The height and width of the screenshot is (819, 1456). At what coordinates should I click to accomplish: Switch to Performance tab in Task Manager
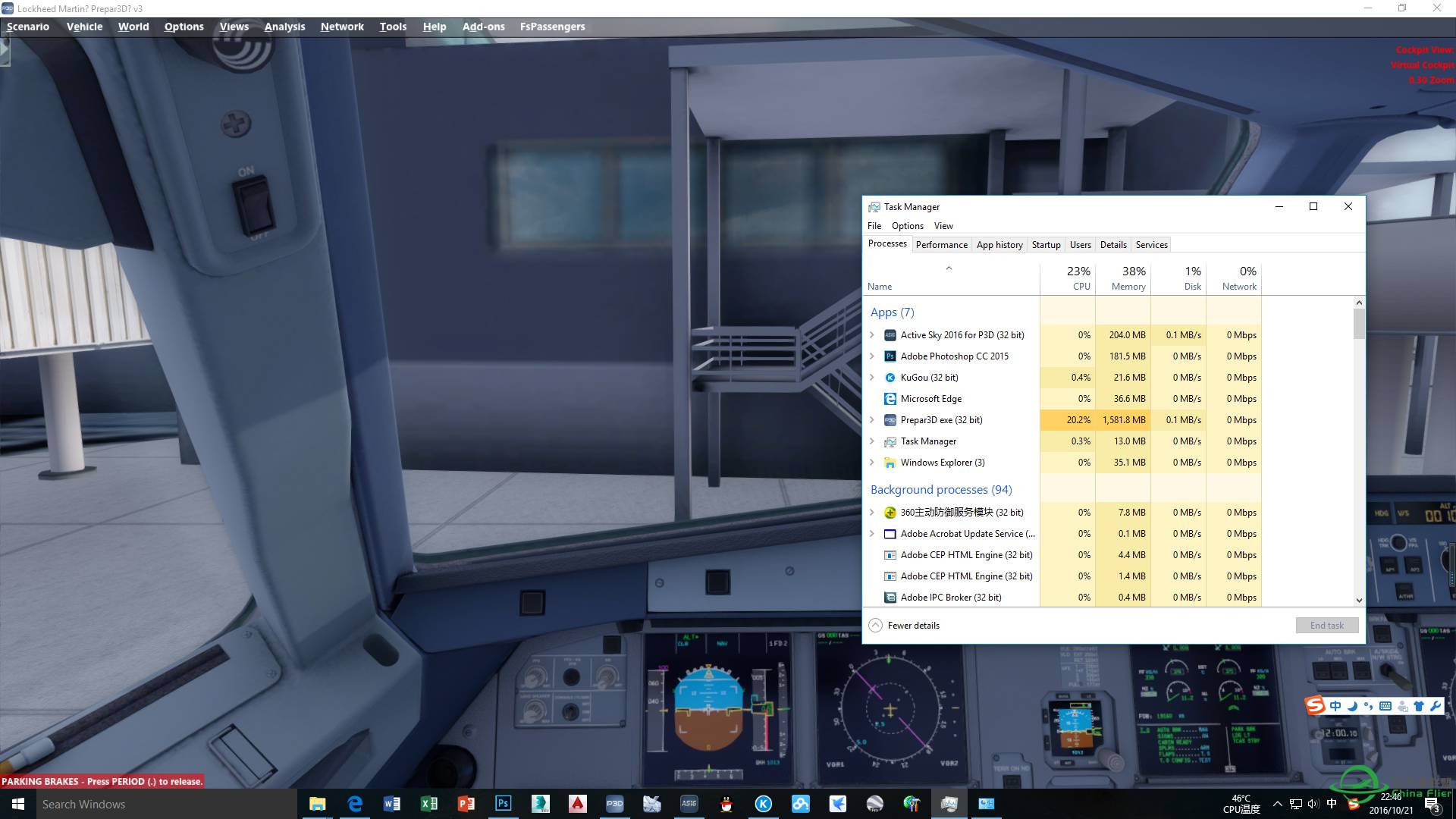[941, 244]
